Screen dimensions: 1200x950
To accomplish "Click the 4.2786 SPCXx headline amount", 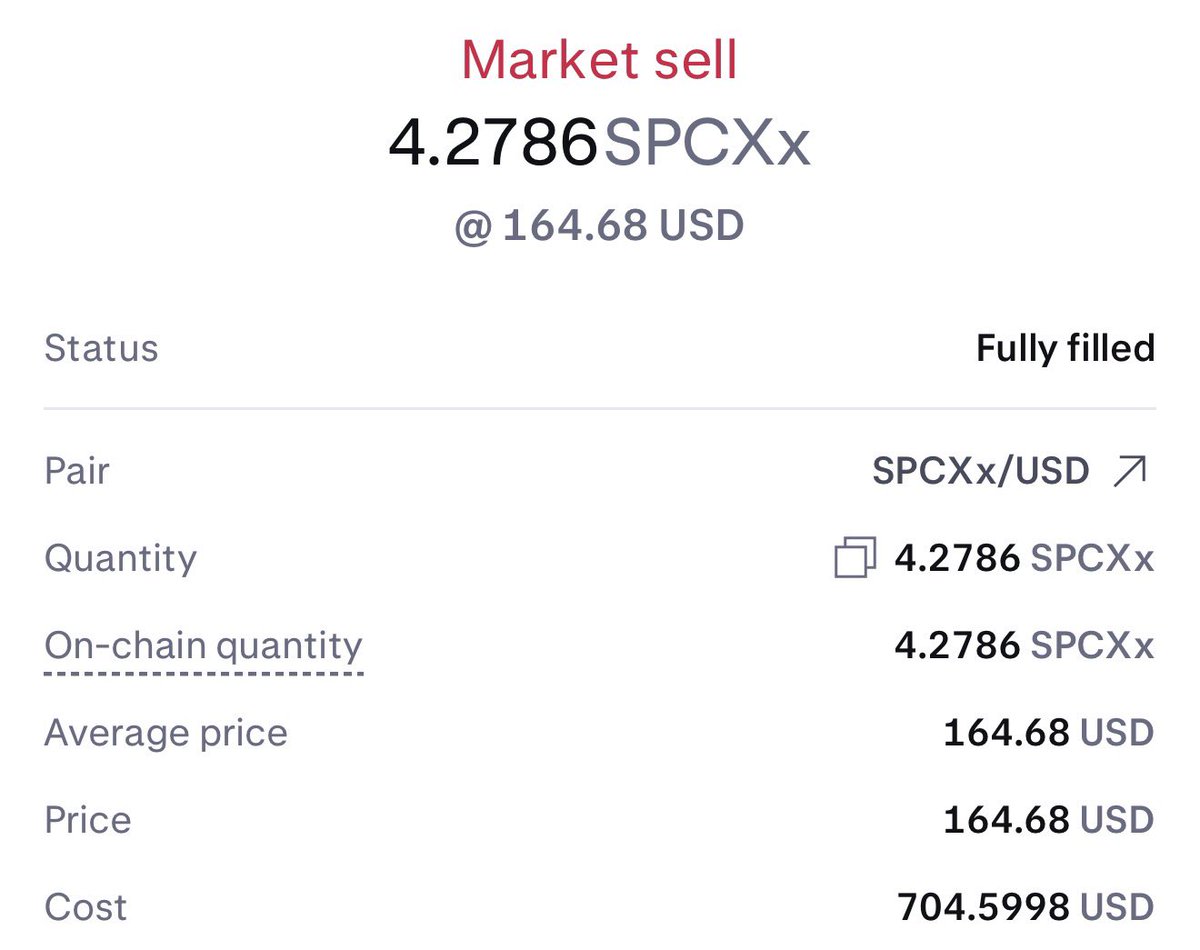I will pos(599,144).
